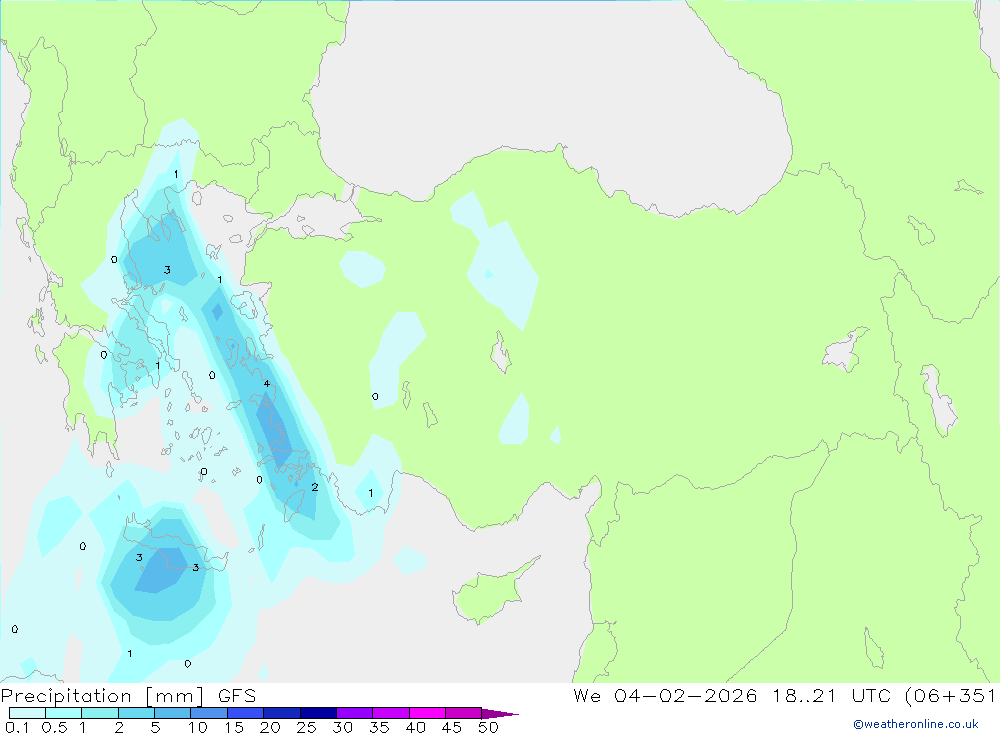Viewport: 1000px width, 733px height.
Task: Click the '35' legend scale value
Action: [379, 727]
